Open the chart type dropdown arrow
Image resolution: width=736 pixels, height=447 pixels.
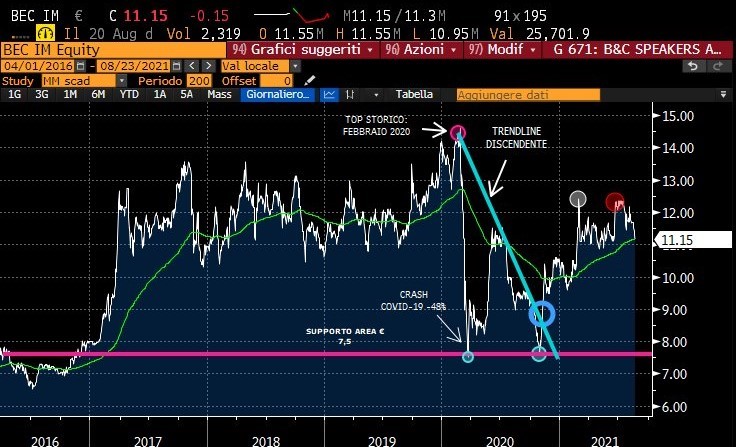pos(376,94)
